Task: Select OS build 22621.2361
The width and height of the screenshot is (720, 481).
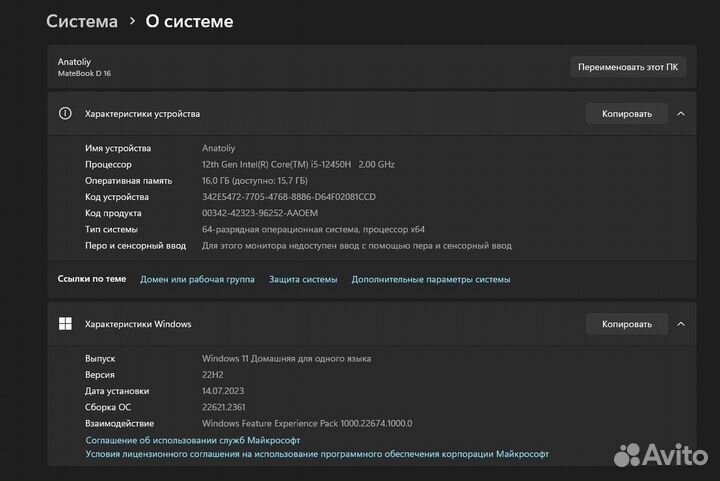Action: pos(224,407)
